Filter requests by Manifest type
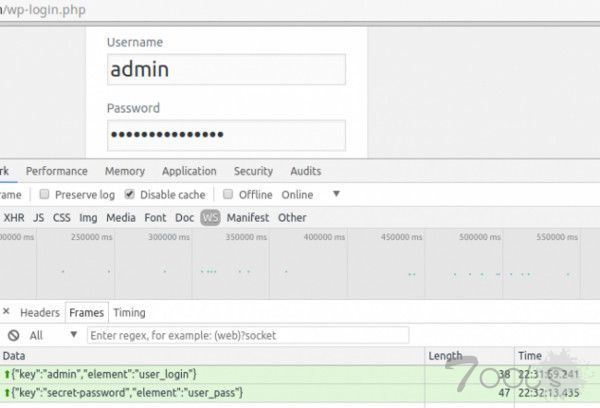 click(x=247, y=217)
